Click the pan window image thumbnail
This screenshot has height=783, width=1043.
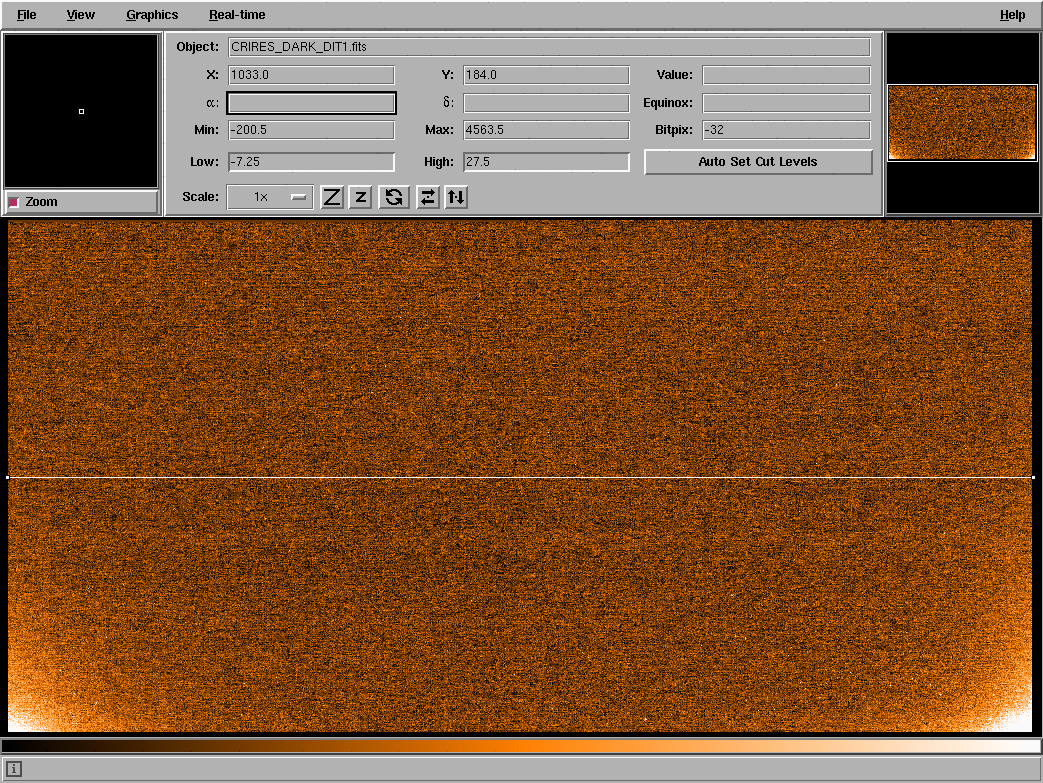[962, 122]
